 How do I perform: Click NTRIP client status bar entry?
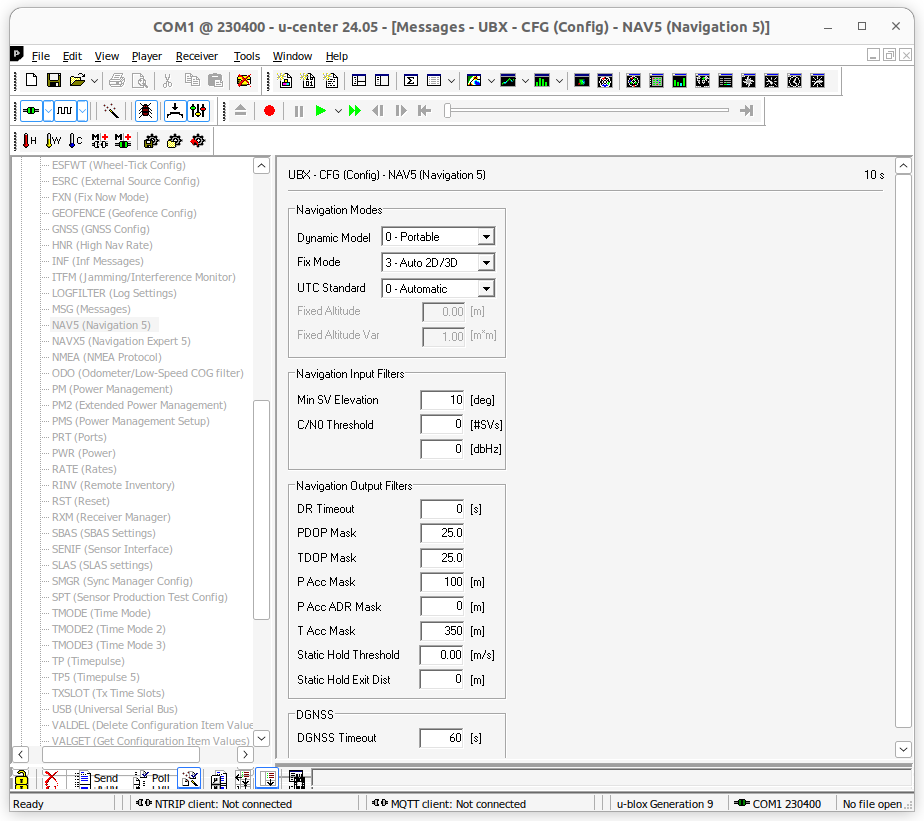pyautogui.click(x=214, y=804)
